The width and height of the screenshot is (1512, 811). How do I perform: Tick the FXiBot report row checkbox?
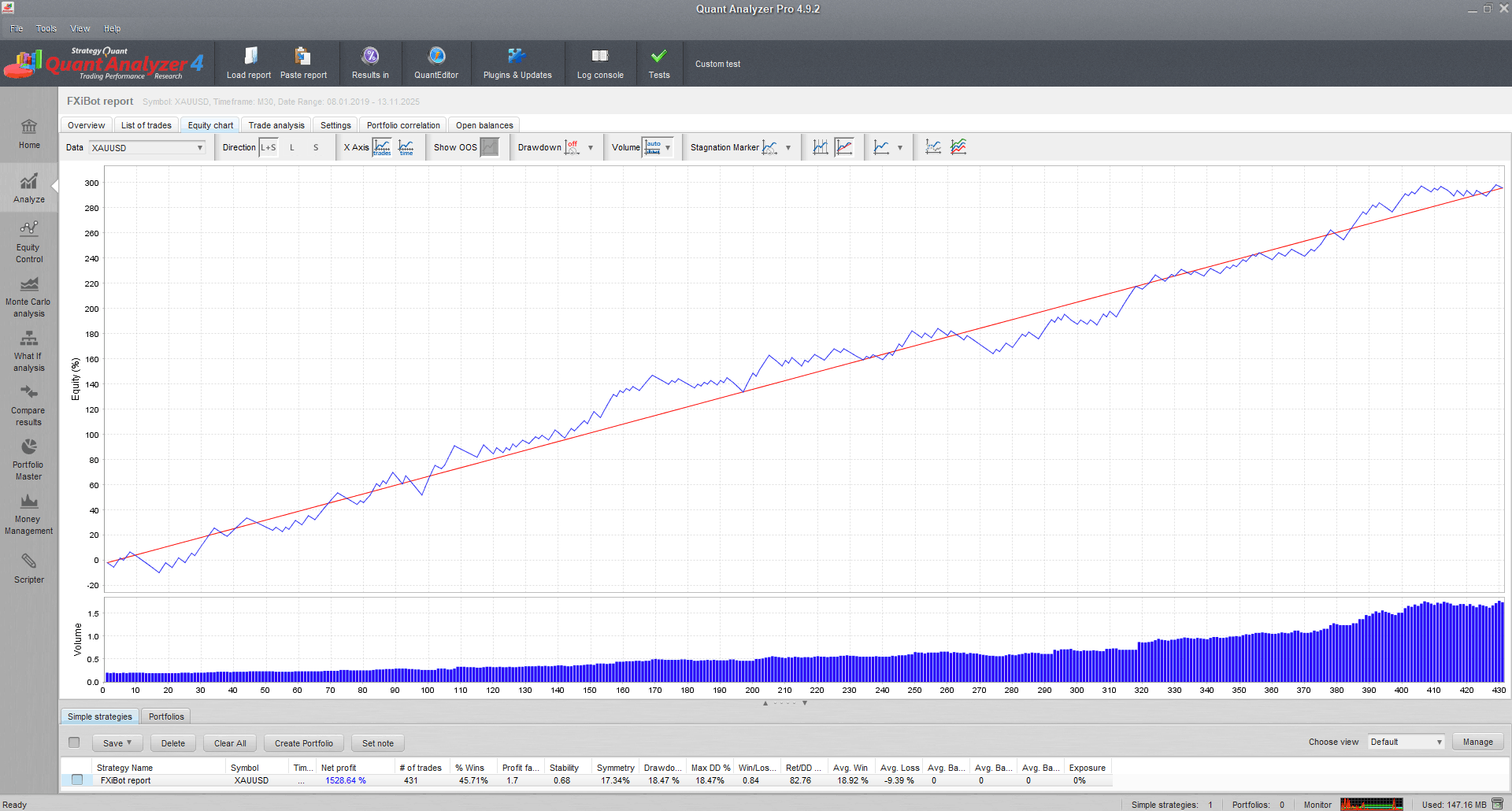click(77, 780)
